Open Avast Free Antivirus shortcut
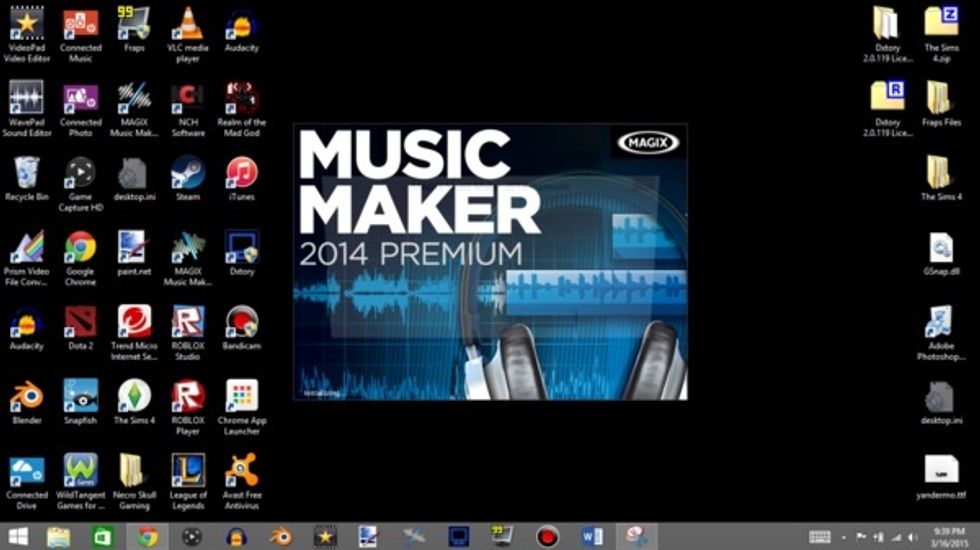Screen dimensions: 980x550 242,481
